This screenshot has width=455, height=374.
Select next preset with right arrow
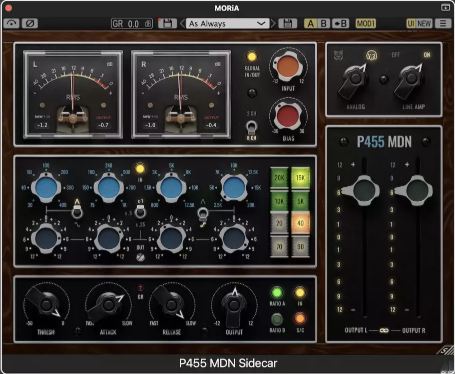tap(273, 23)
